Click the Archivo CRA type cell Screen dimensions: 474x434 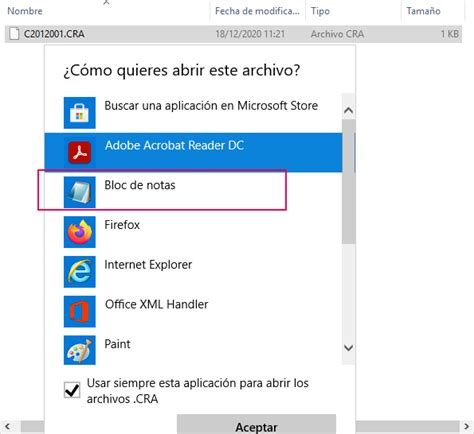pyautogui.click(x=337, y=34)
